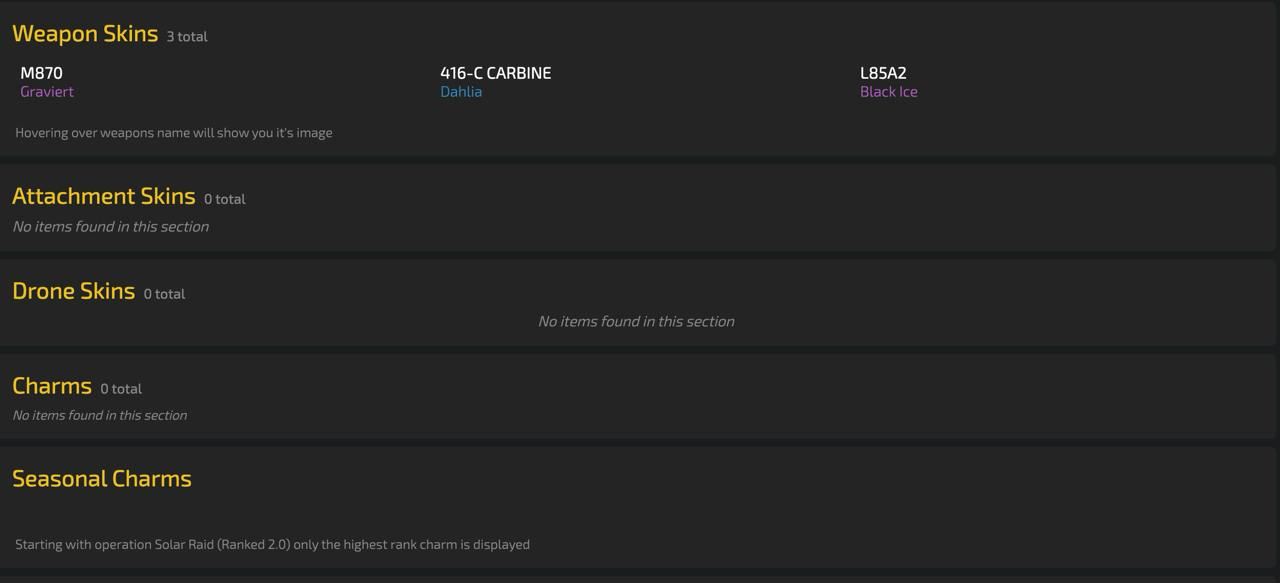Click the Drone Skins 0 total count
The width and height of the screenshot is (1280, 583).
coord(164,294)
